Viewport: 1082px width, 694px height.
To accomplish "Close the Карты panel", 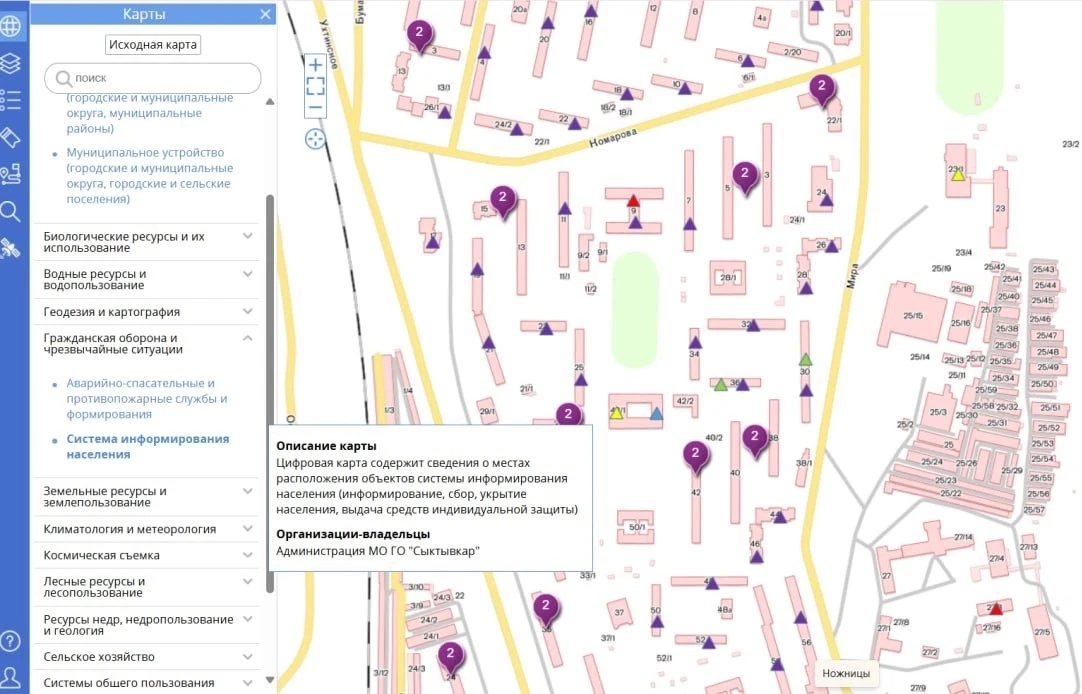I will (266, 14).
